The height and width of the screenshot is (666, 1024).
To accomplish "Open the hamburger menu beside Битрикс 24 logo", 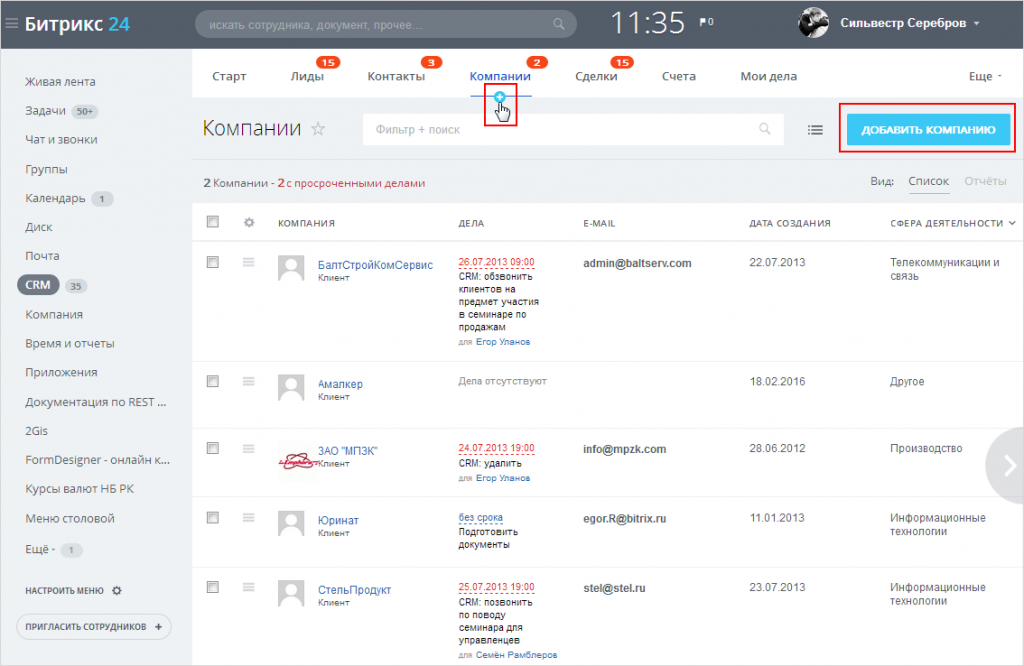I will [x=11, y=24].
